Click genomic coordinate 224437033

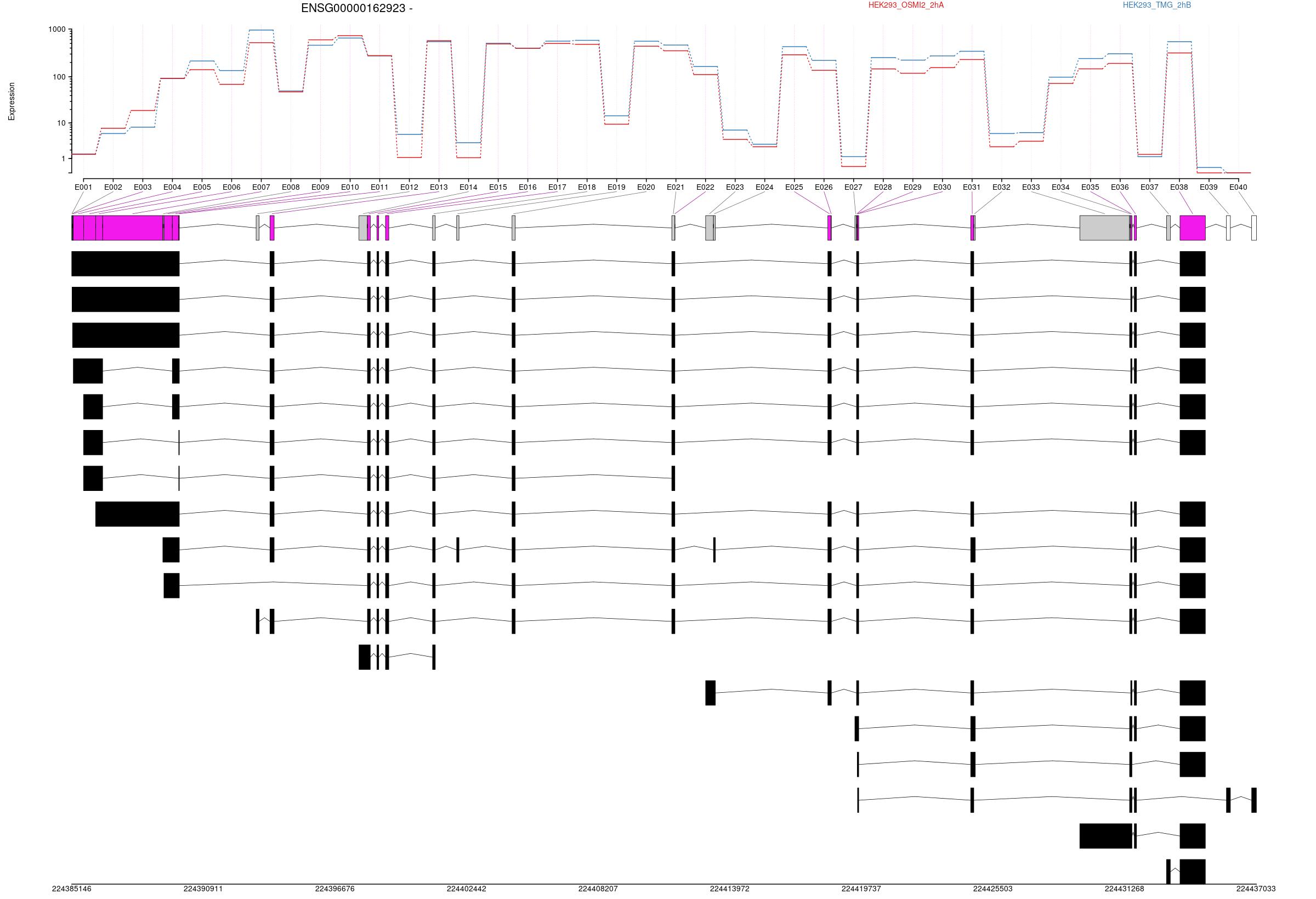click(x=1256, y=889)
